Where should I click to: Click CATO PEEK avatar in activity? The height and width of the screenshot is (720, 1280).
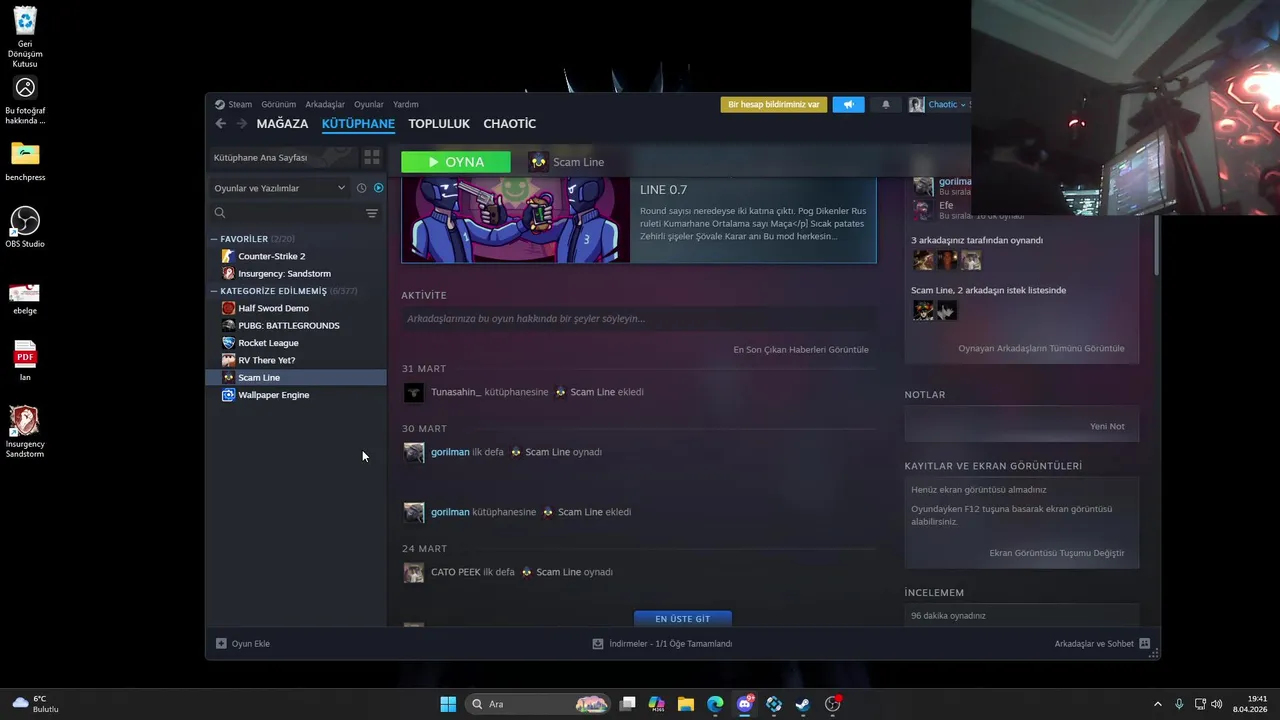pos(413,572)
